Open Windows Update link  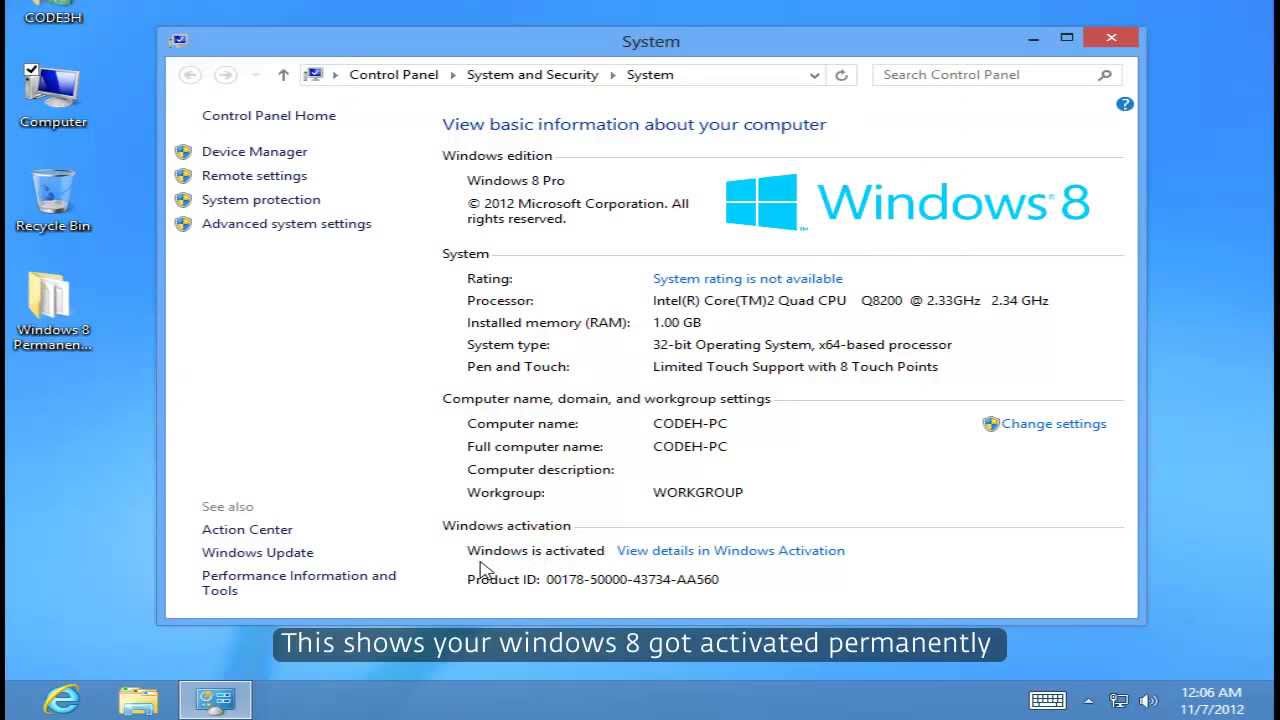coord(257,553)
